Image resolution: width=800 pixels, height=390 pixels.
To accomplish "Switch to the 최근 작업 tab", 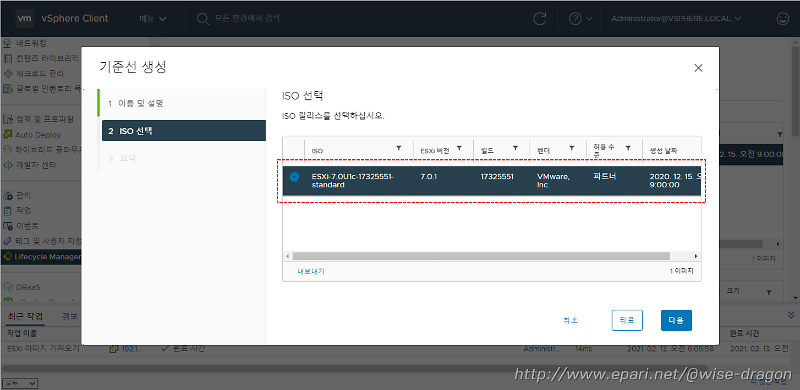I will (x=25, y=316).
